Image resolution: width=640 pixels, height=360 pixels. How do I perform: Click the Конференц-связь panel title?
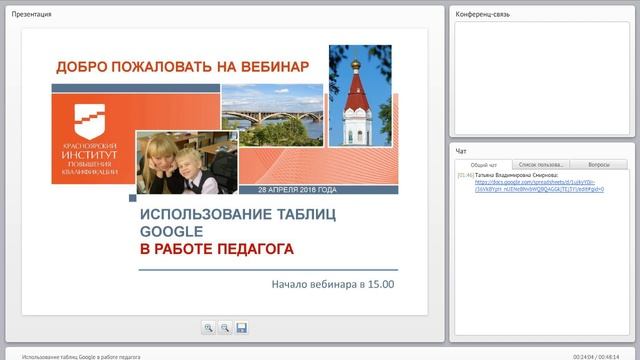[482, 14]
